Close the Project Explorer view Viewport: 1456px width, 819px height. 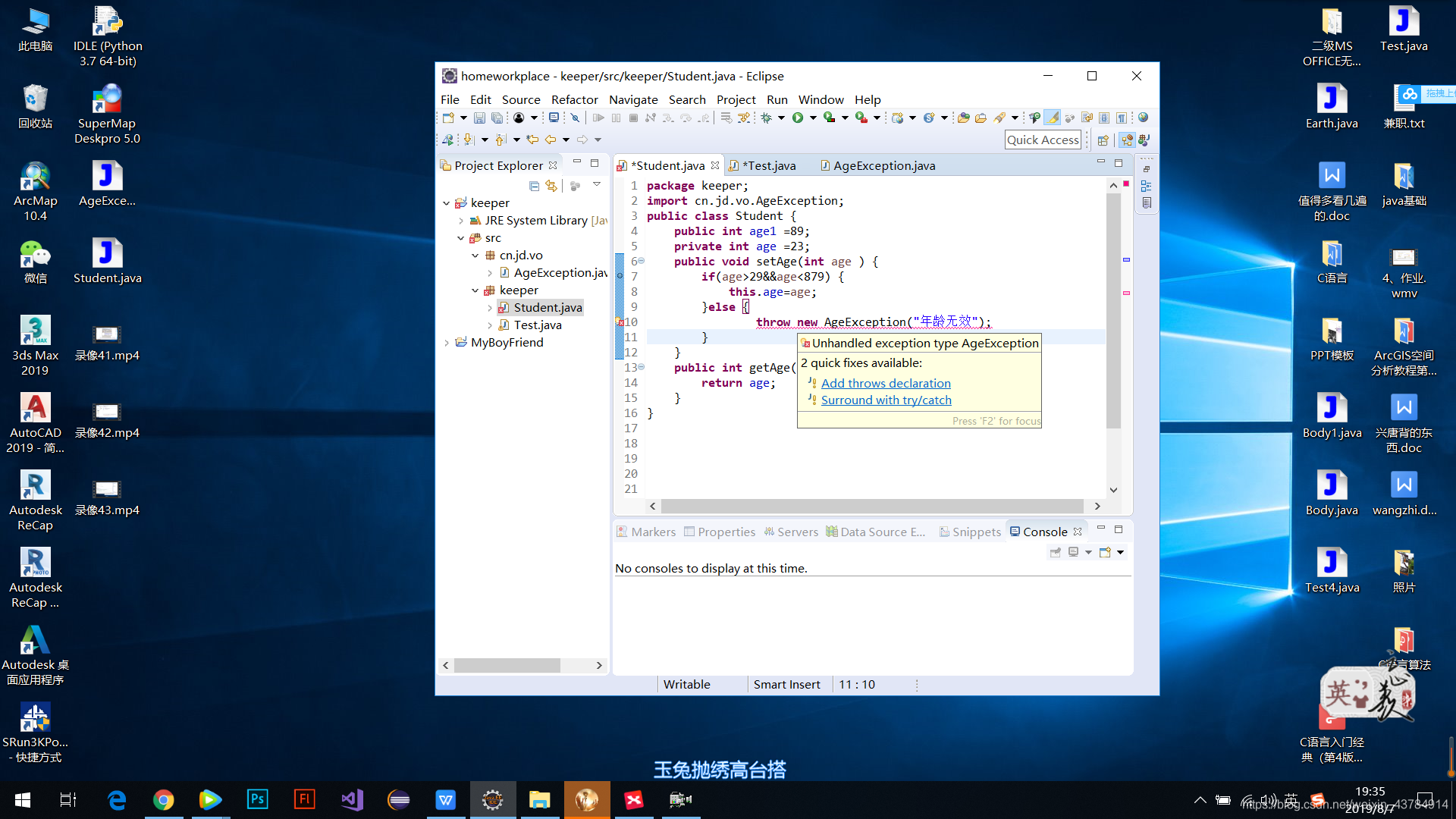point(553,165)
